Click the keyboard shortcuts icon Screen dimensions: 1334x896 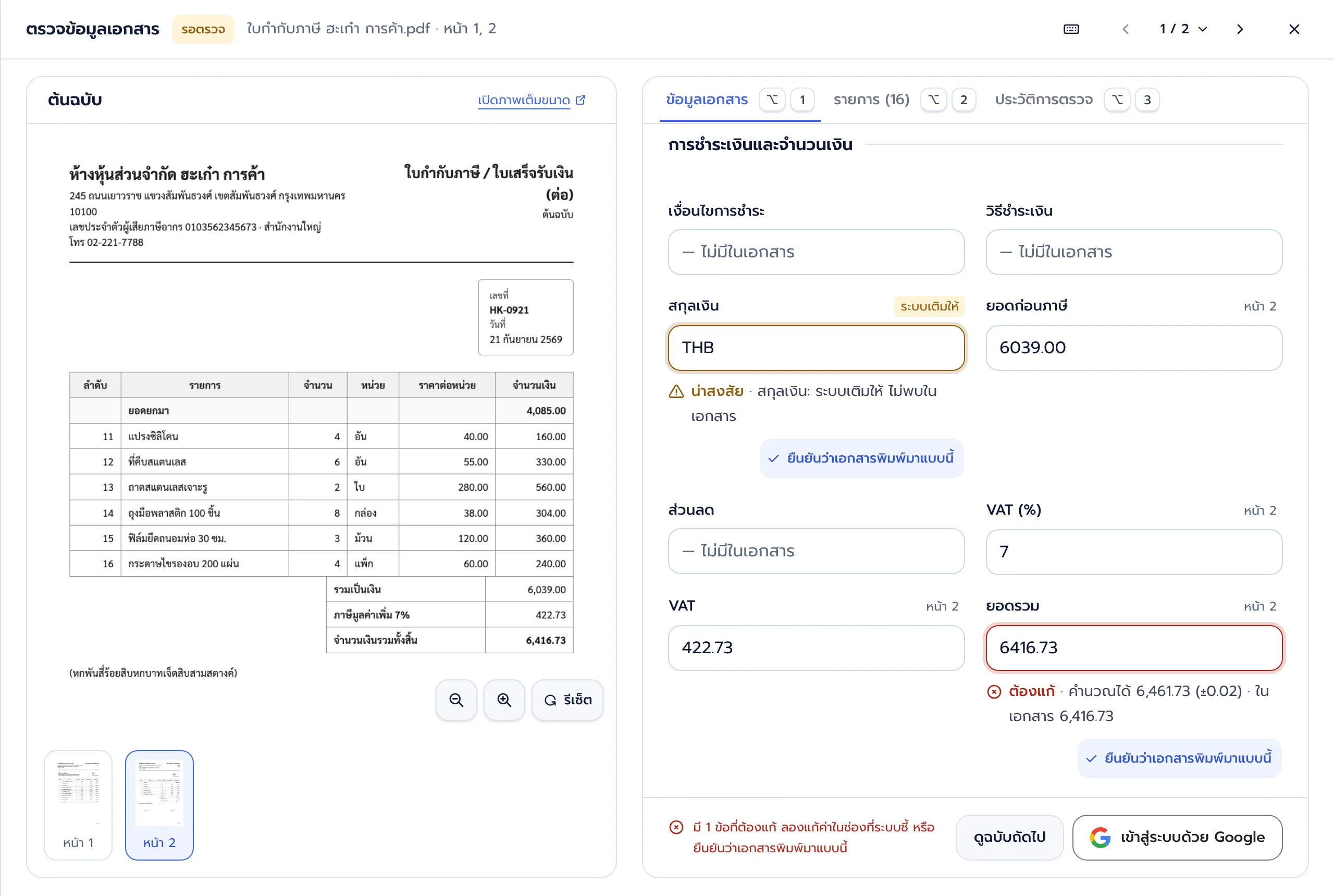tap(1071, 29)
